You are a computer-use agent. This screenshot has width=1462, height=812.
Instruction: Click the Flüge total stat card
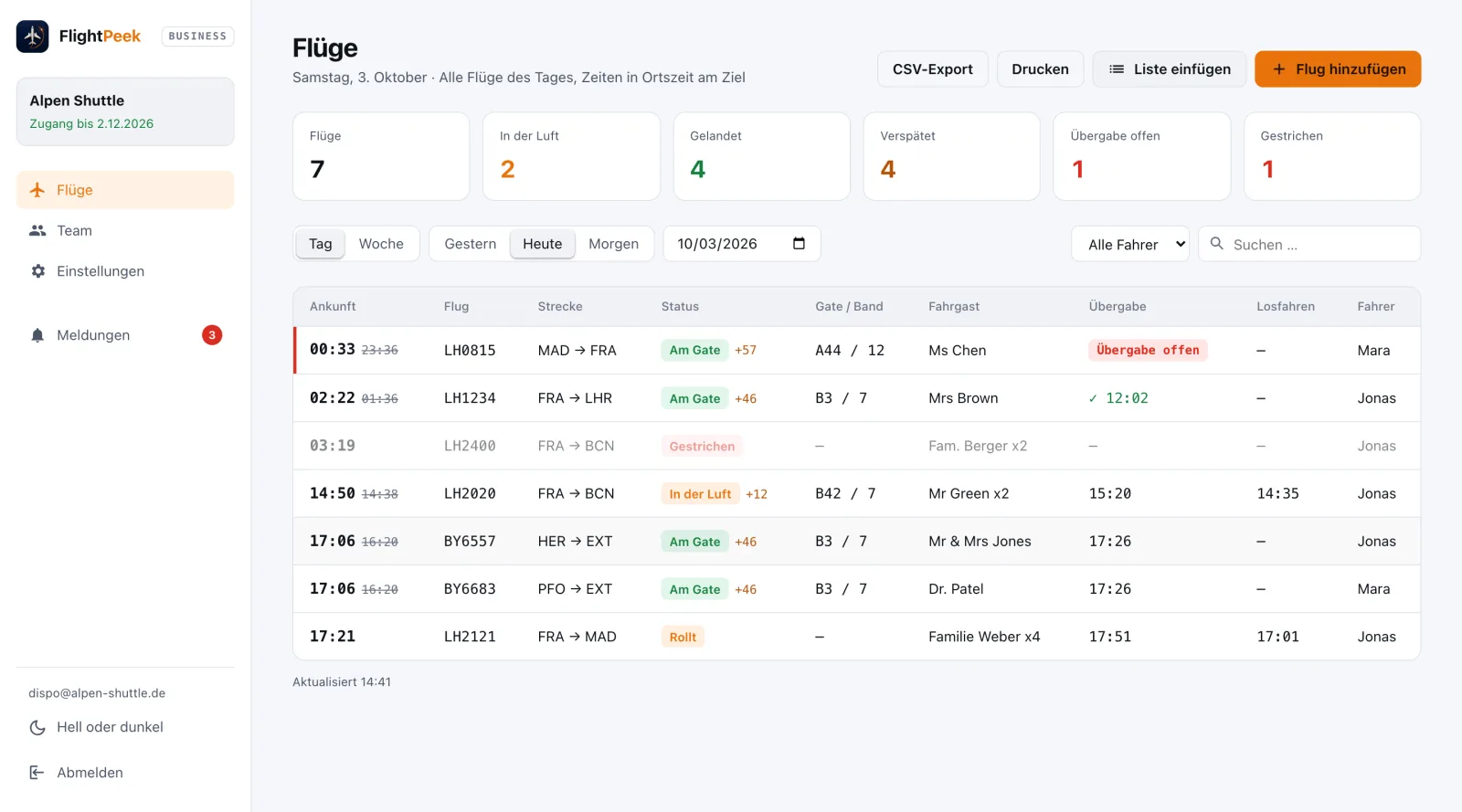tap(381, 156)
